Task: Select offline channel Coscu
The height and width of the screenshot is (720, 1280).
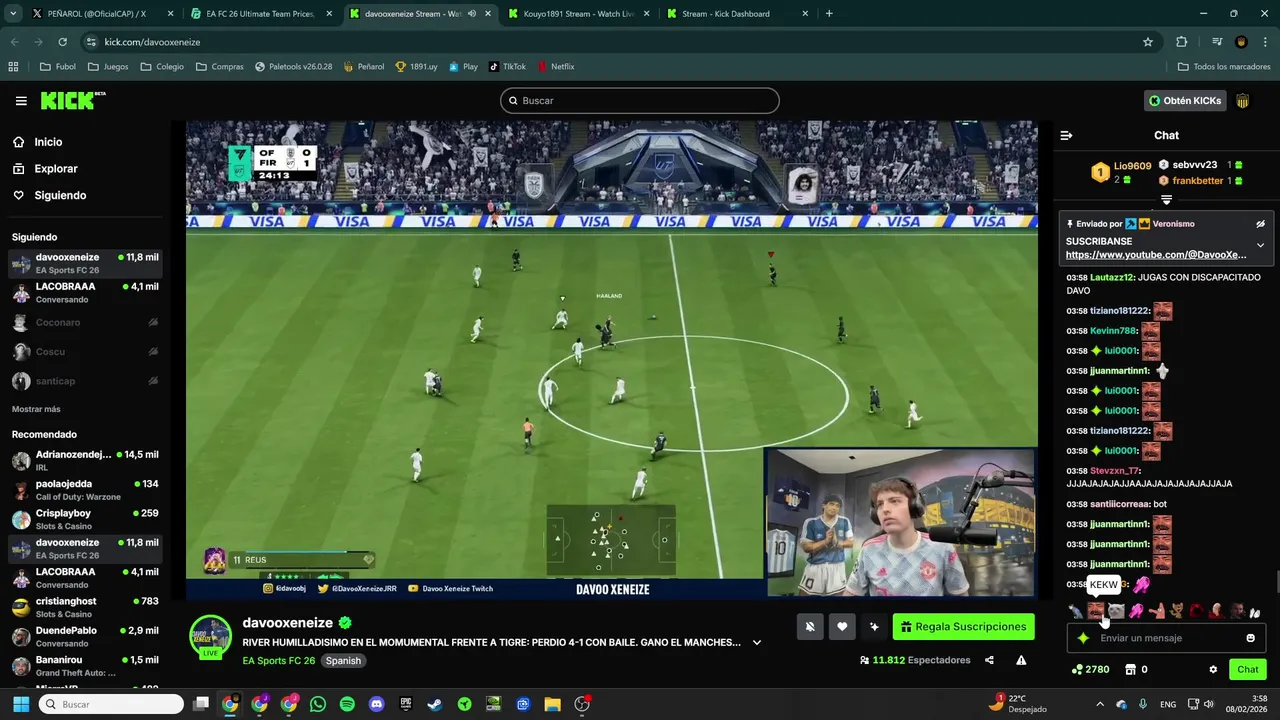Action: pos(85,351)
